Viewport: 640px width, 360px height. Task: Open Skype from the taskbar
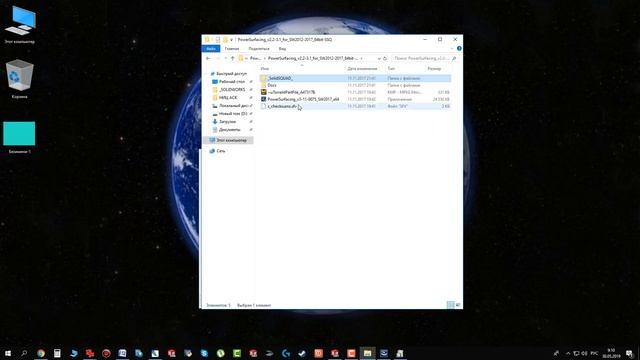pos(204,353)
